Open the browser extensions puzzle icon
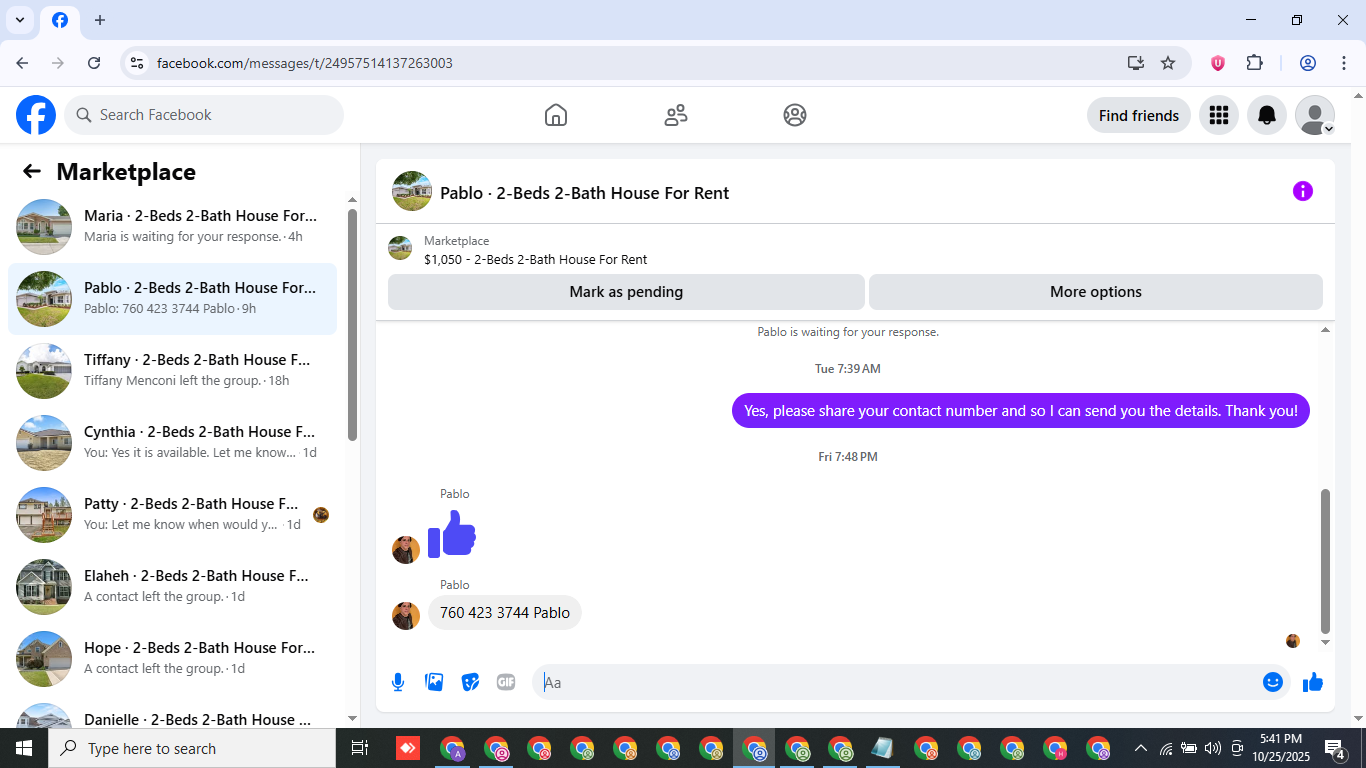The width and height of the screenshot is (1366, 768). tap(1255, 63)
